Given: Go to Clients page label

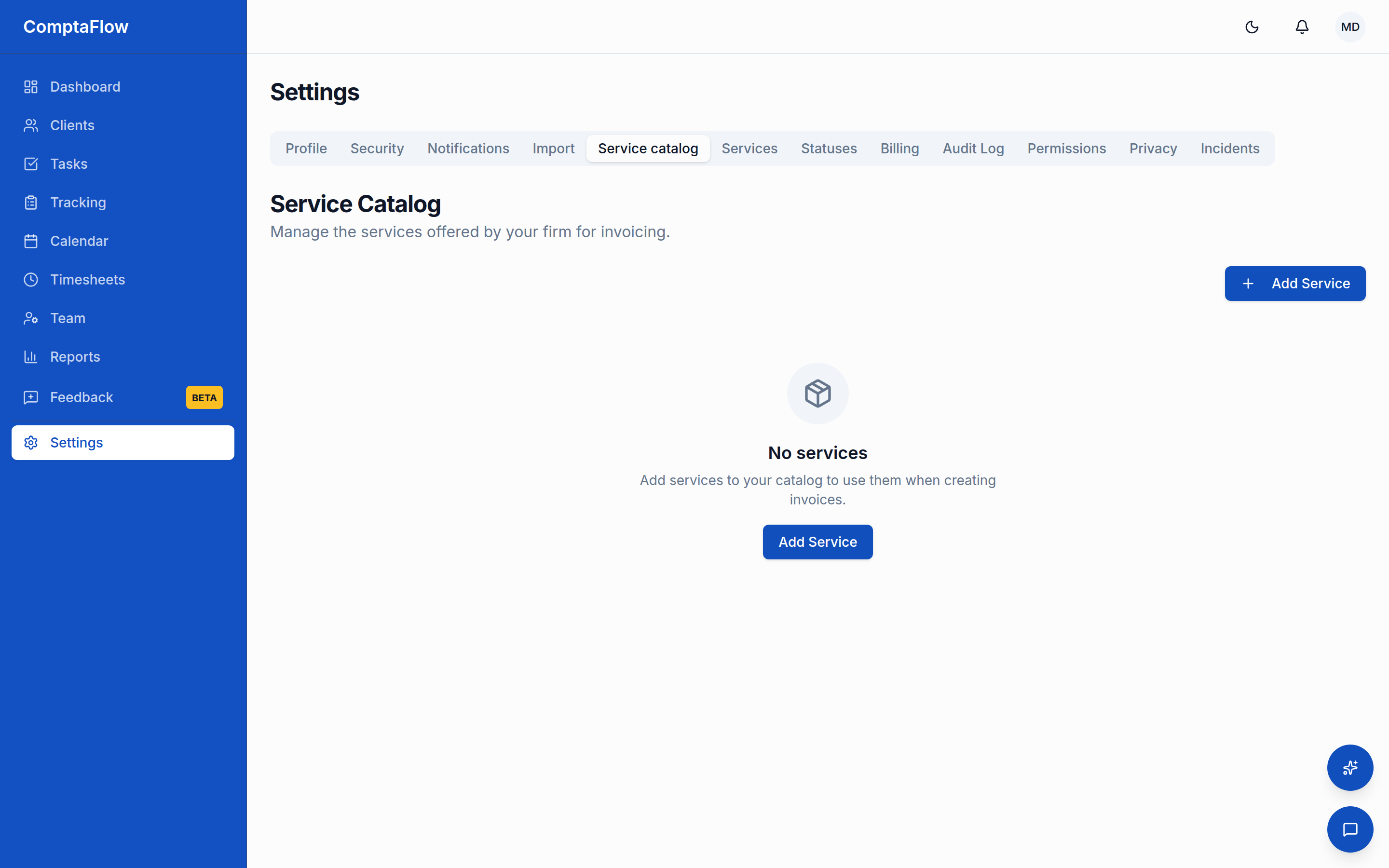Looking at the screenshot, I should pyautogui.click(x=72, y=125).
